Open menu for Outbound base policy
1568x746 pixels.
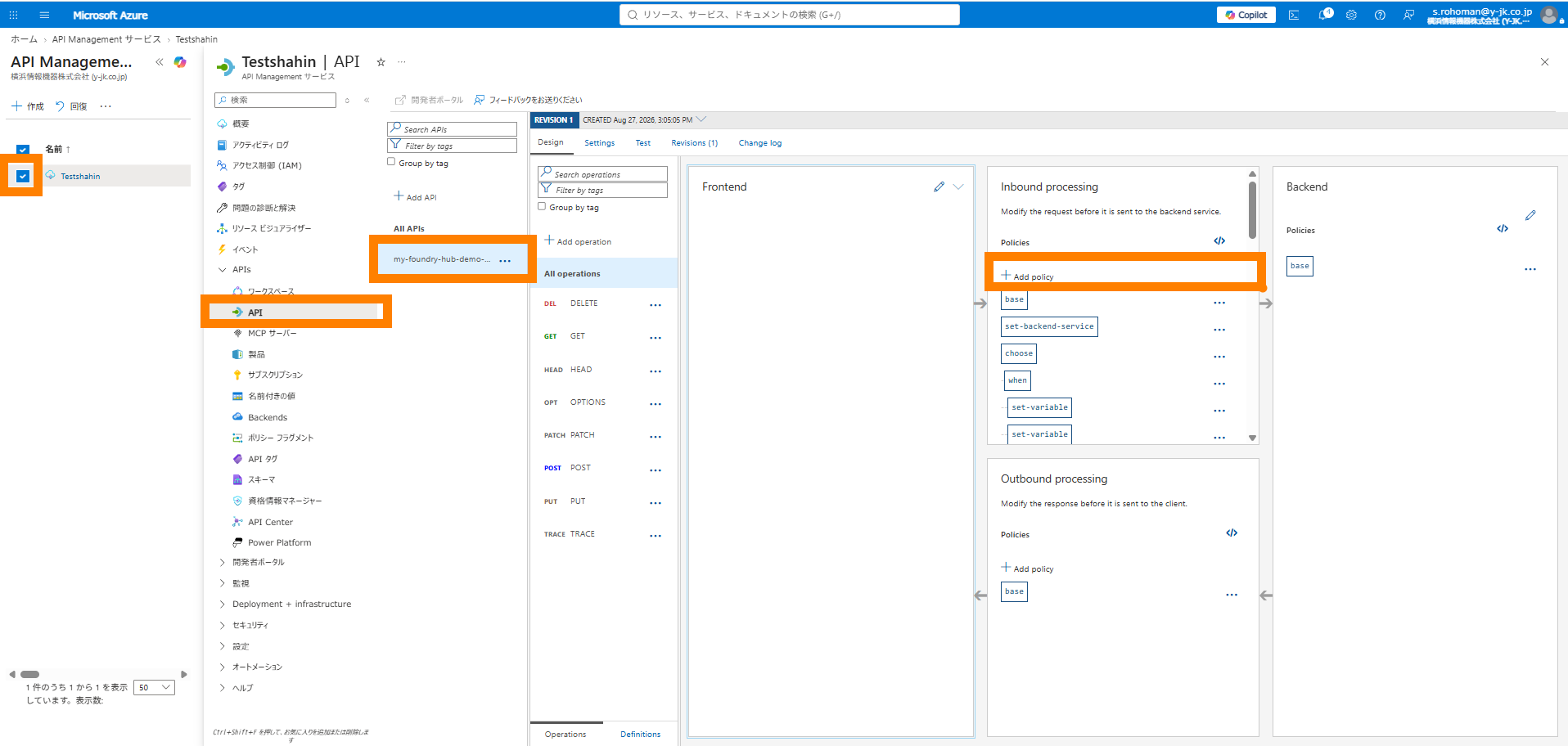tap(1232, 595)
